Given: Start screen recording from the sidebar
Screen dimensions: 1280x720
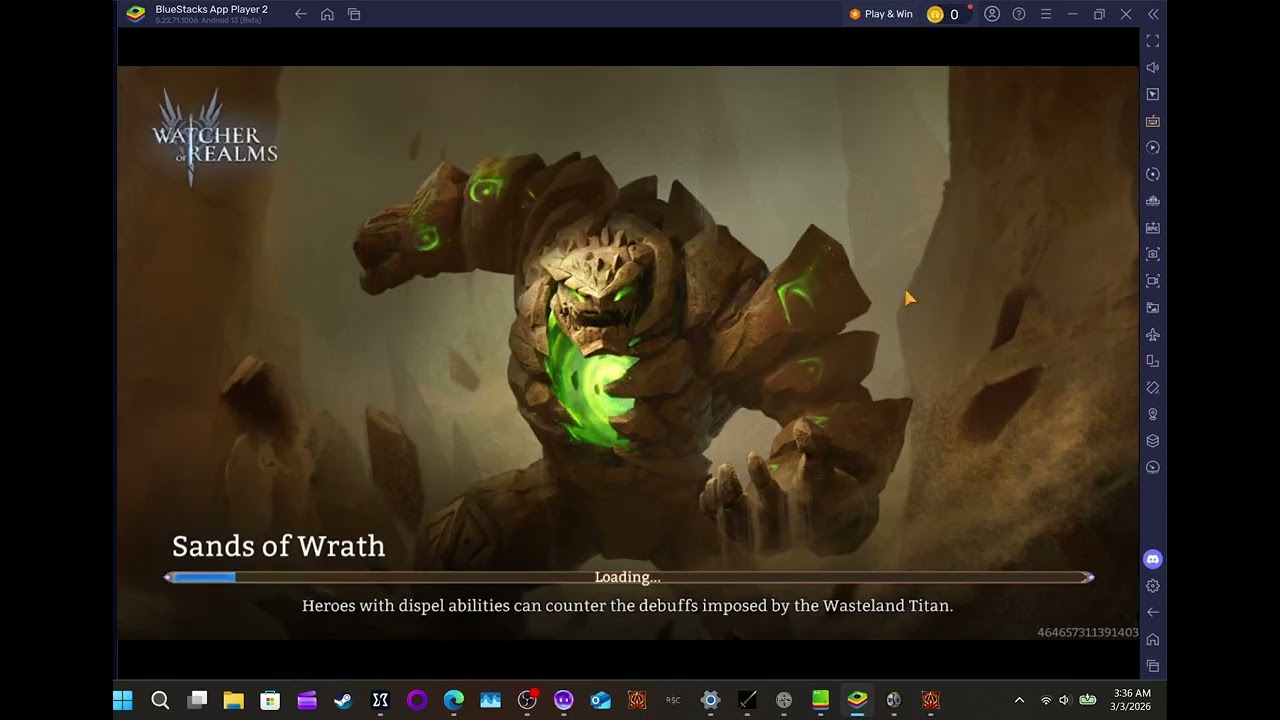Looking at the screenshot, I should [x=1153, y=281].
